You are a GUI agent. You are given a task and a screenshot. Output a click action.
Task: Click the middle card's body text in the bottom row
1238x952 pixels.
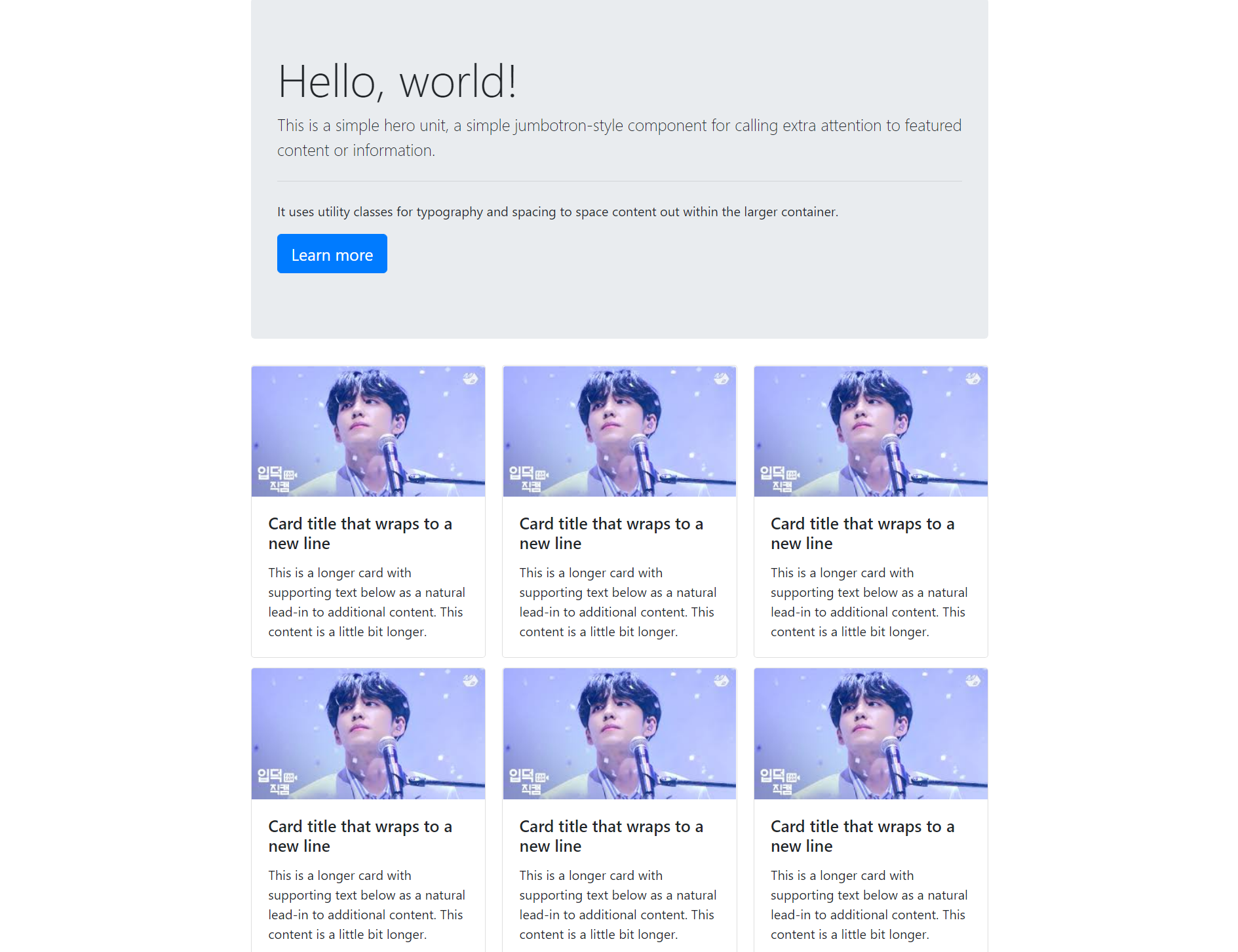[618, 905]
